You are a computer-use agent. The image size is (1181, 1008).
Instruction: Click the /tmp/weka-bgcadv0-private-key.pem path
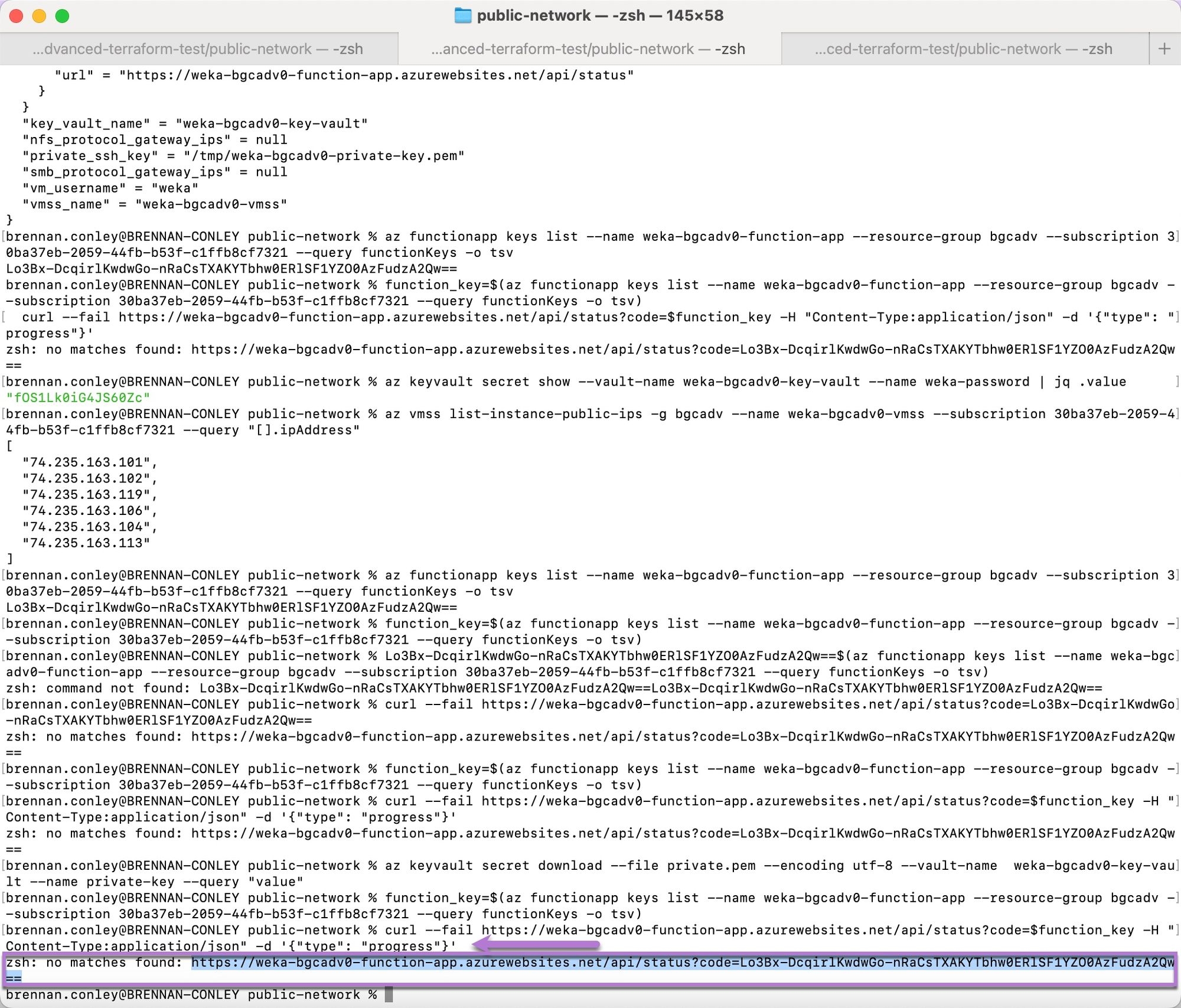(324, 156)
